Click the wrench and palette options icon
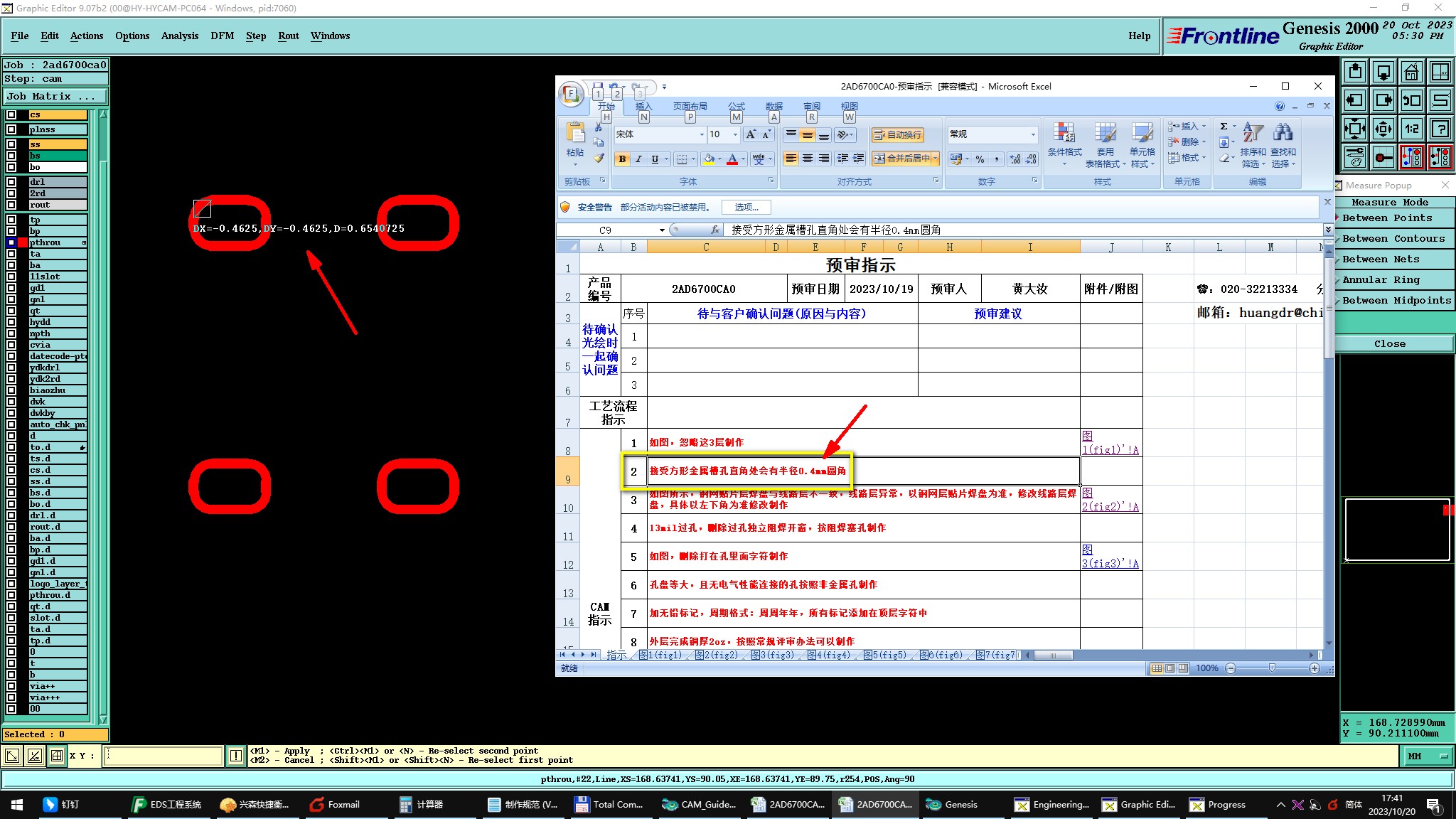Screen dimensions: 1456x819 1355,157
